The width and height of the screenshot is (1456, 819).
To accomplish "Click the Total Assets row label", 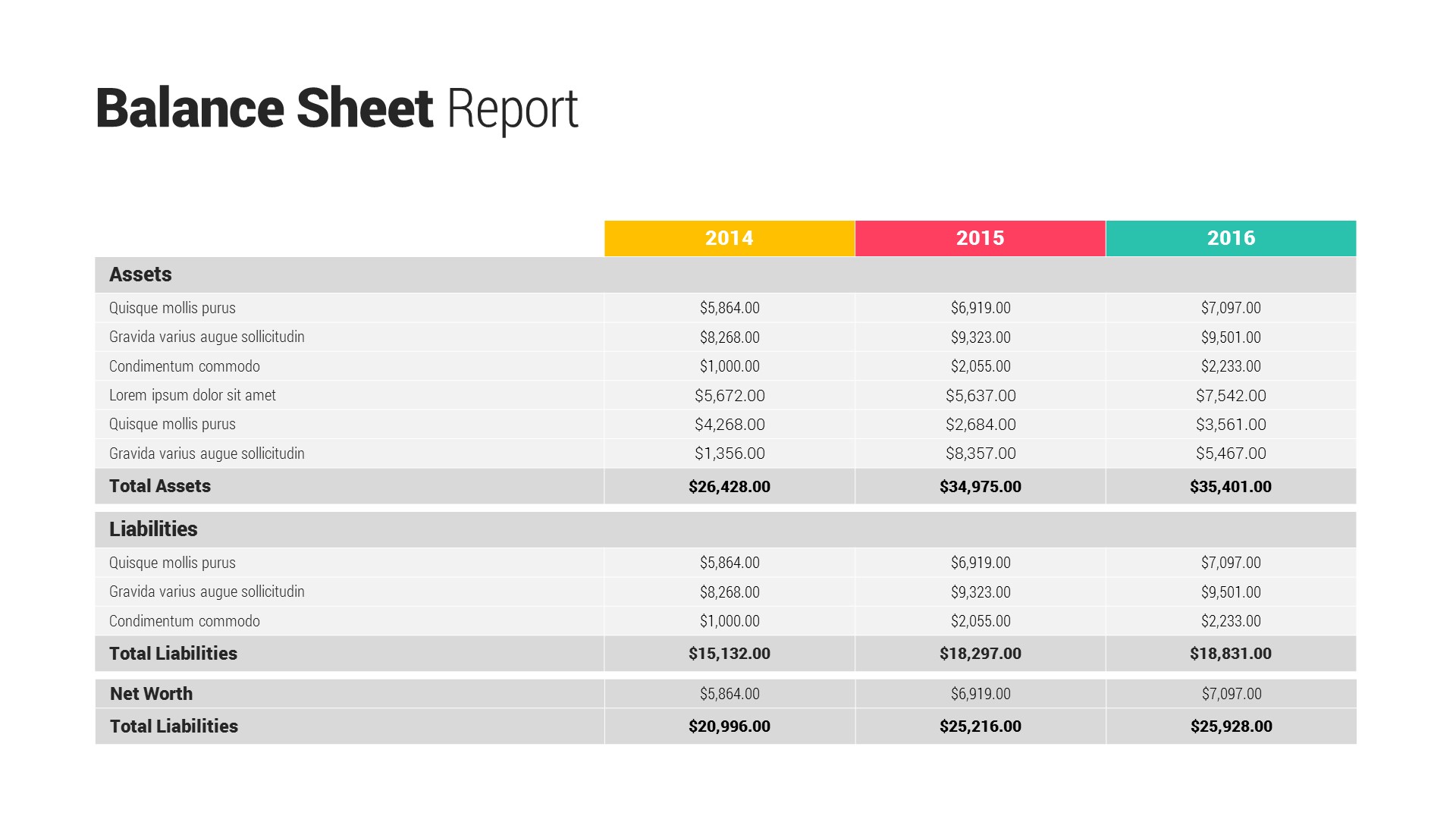I will 160,486.
